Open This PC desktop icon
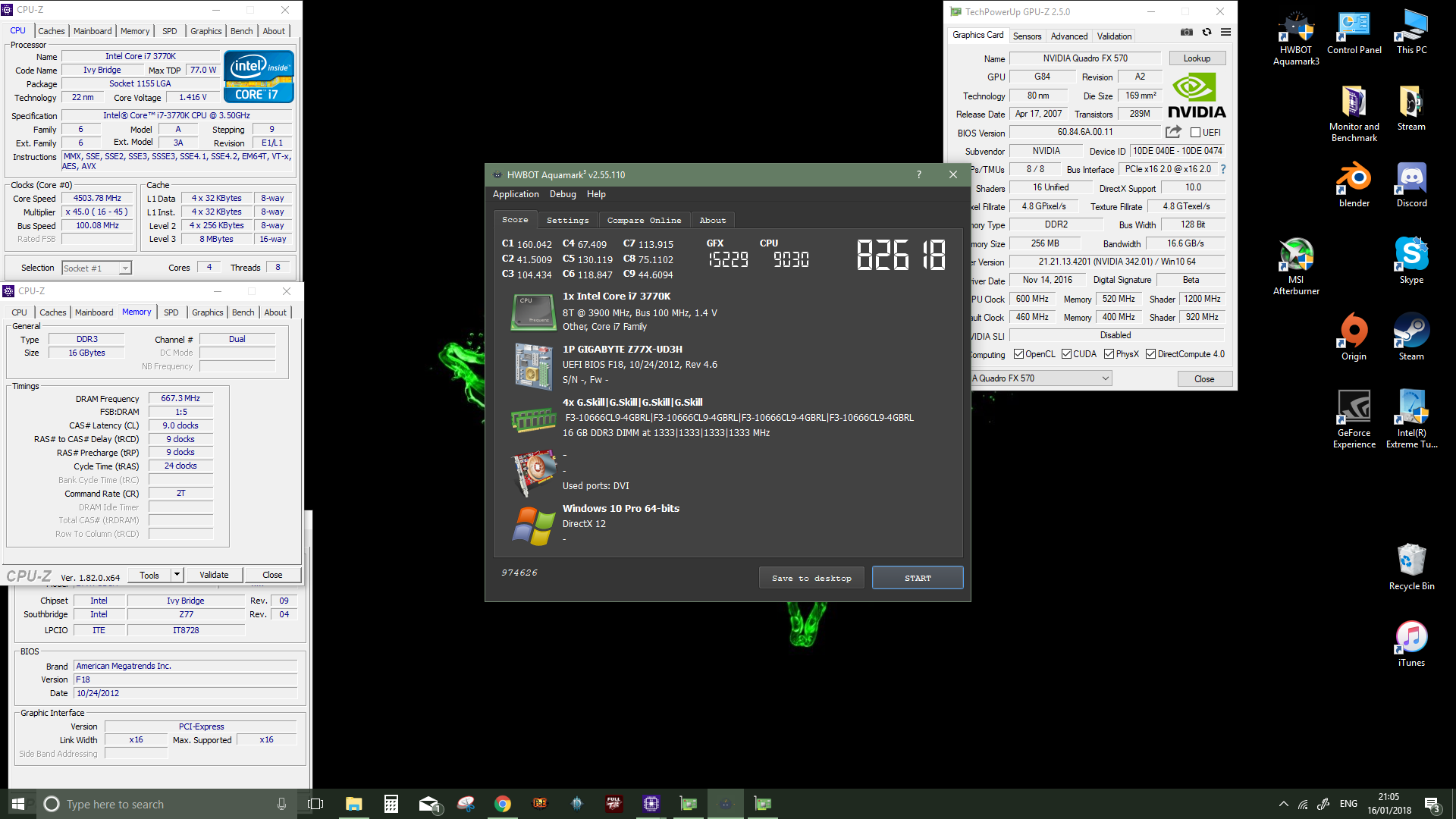Screen dimensions: 1456x819 coord(1411,33)
